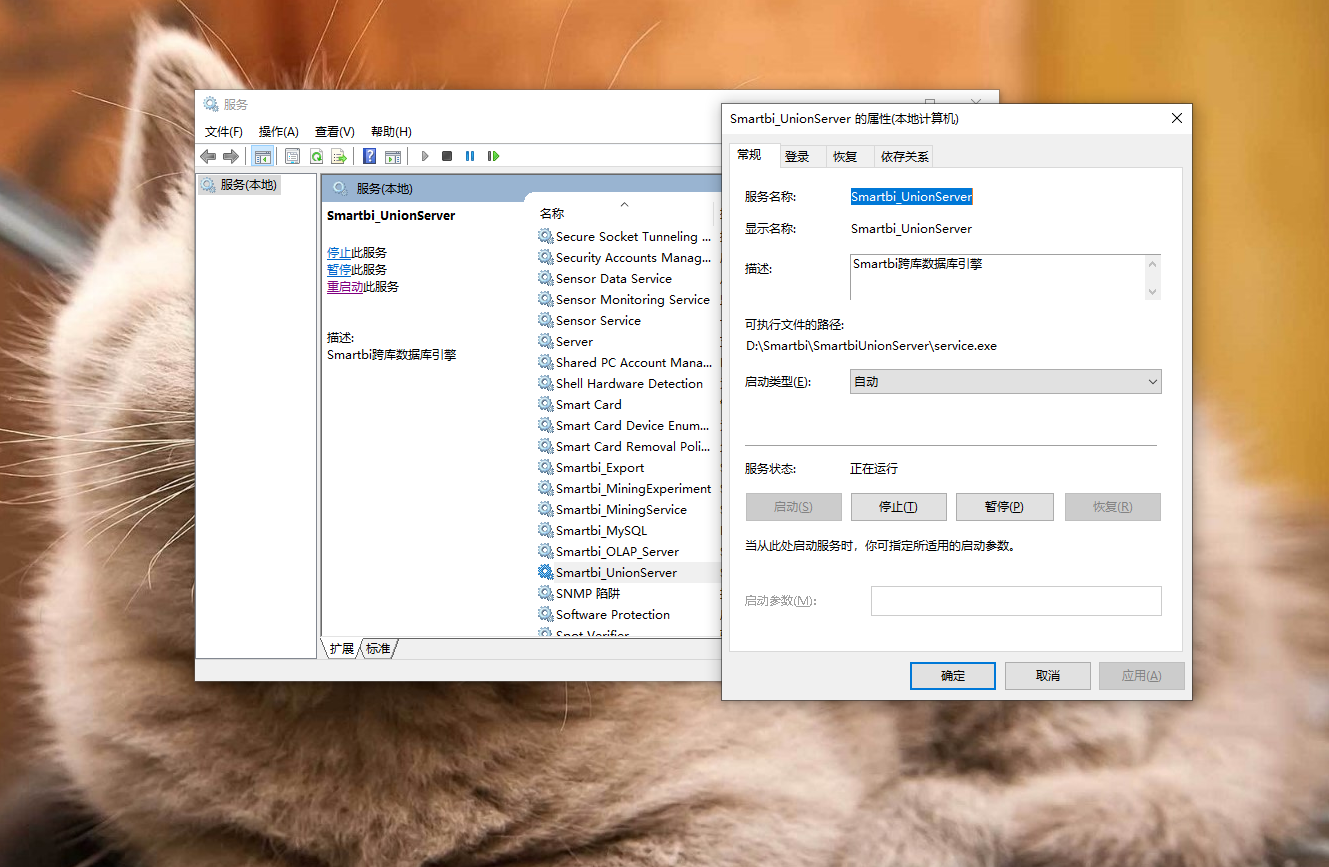Click the greyed-out 启动(S) button
This screenshot has height=867, width=1329.
[x=793, y=507]
